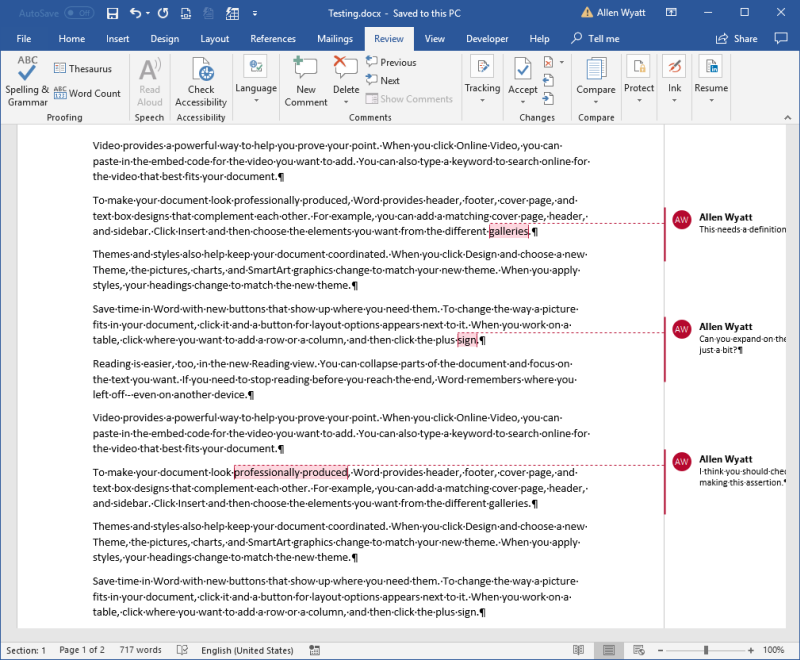Click English (United States) language indicator
Viewport: 800px width, 660px height.
247,650
